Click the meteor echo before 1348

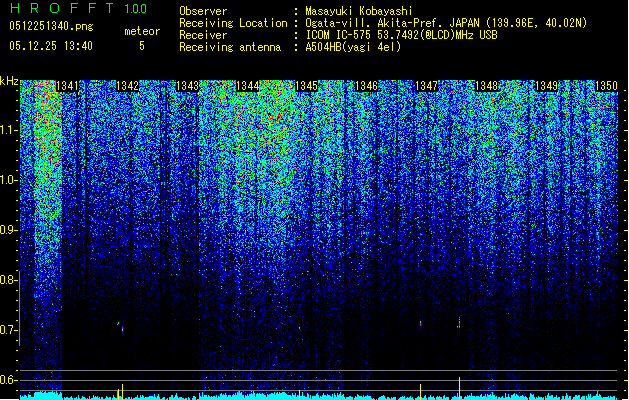pos(459,323)
